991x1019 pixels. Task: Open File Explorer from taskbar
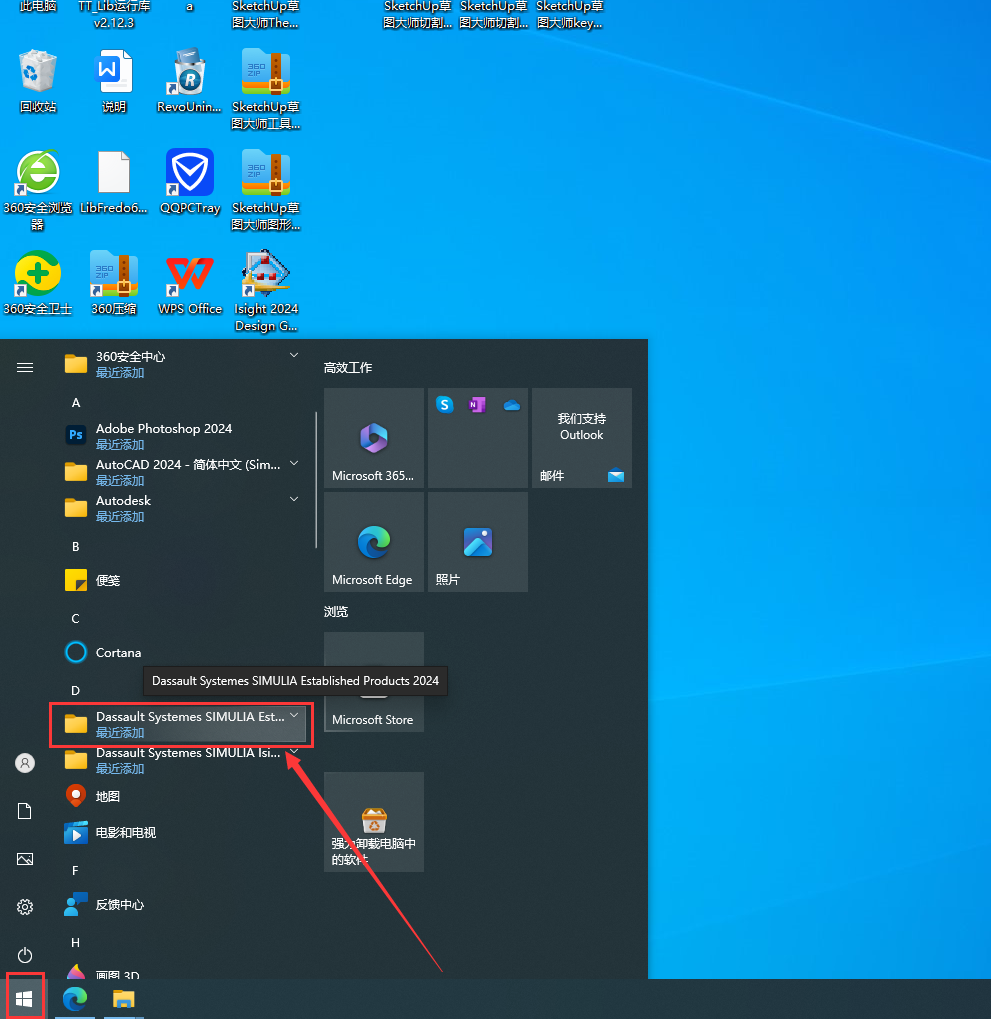pos(123,998)
